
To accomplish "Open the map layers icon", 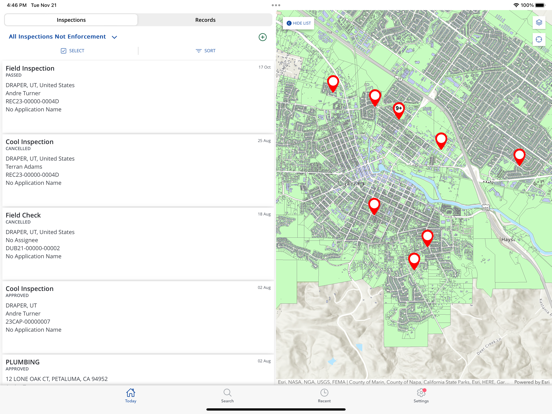I will point(539,23).
